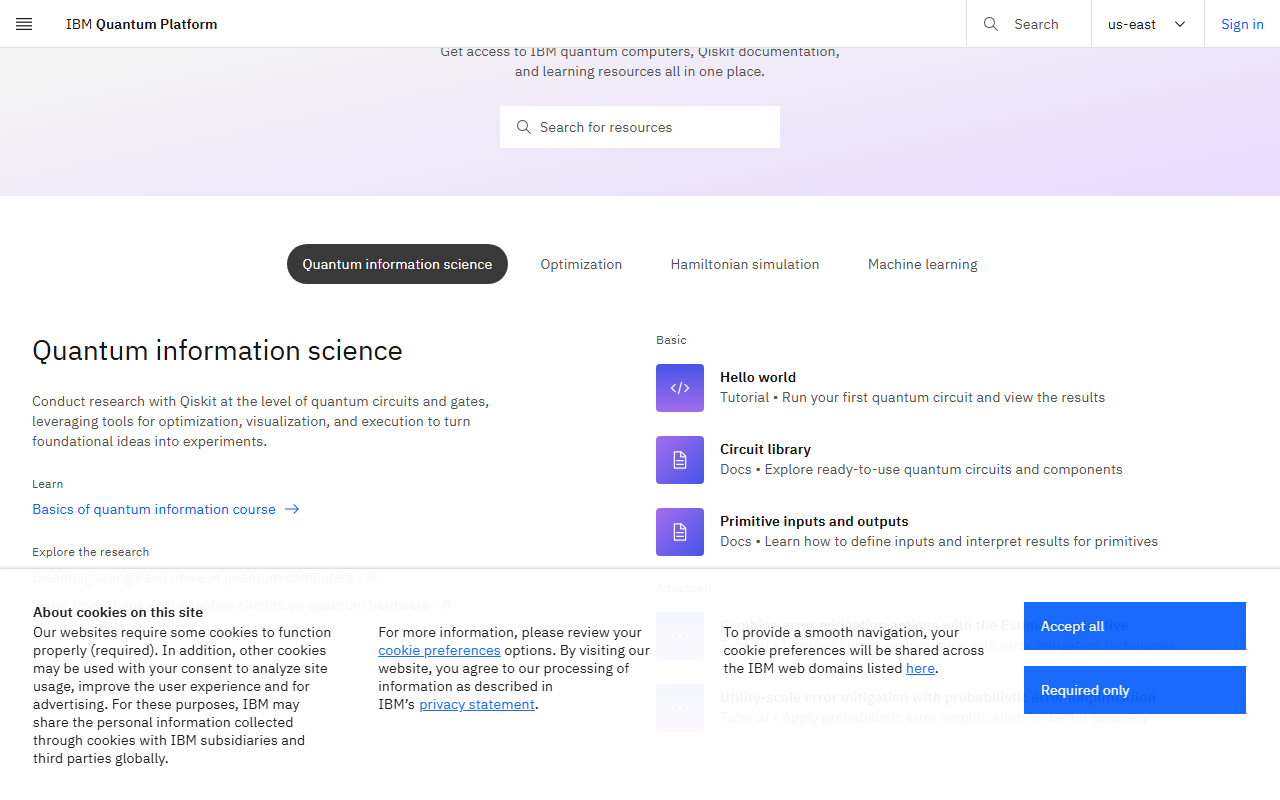Click the 'About cookies on this site' heading

point(118,612)
